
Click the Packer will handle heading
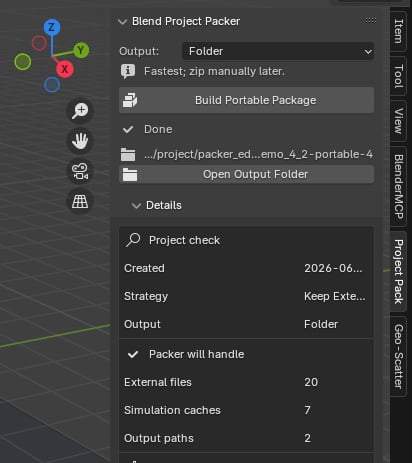pyautogui.click(x=197, y=354)
